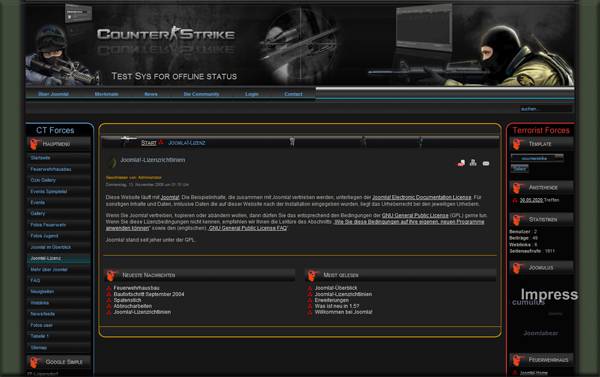
Task: Click Impress tag in the Joomulus cloud
Action: tap(549, 294)
